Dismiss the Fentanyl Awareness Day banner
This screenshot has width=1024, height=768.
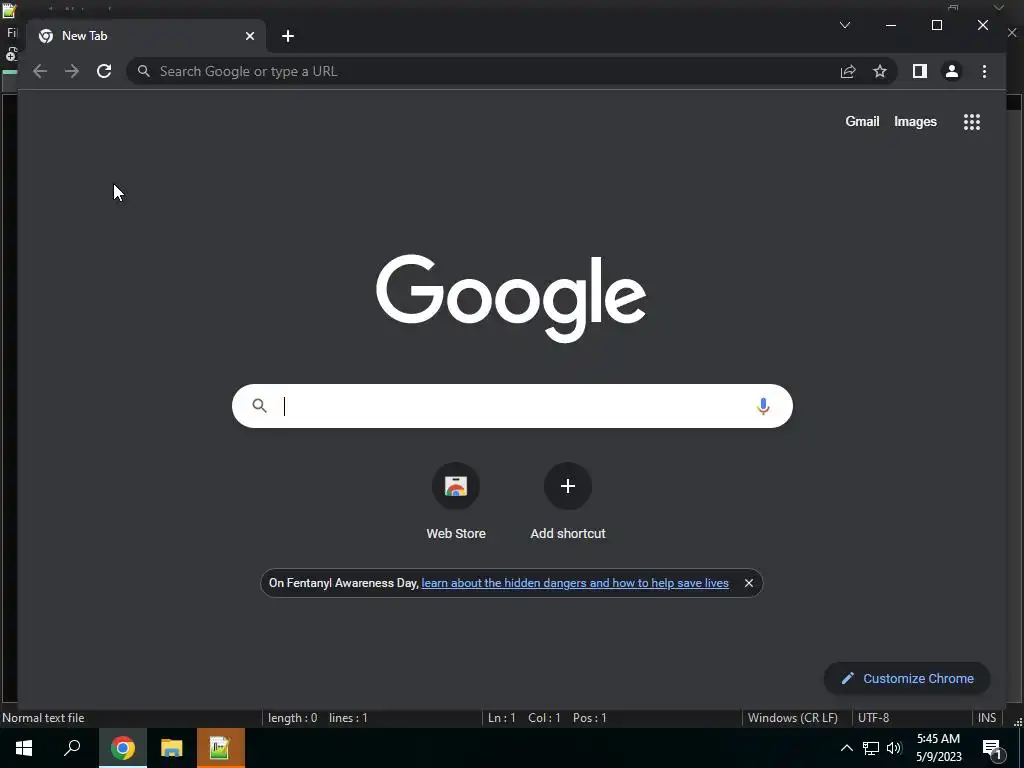[x=748, y=583]
